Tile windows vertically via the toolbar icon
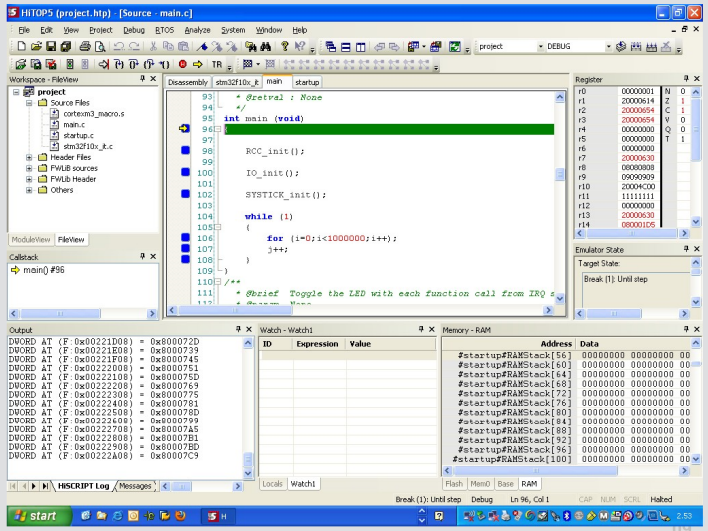This screenshot has height=531, width=708. [x=361, y=47]
